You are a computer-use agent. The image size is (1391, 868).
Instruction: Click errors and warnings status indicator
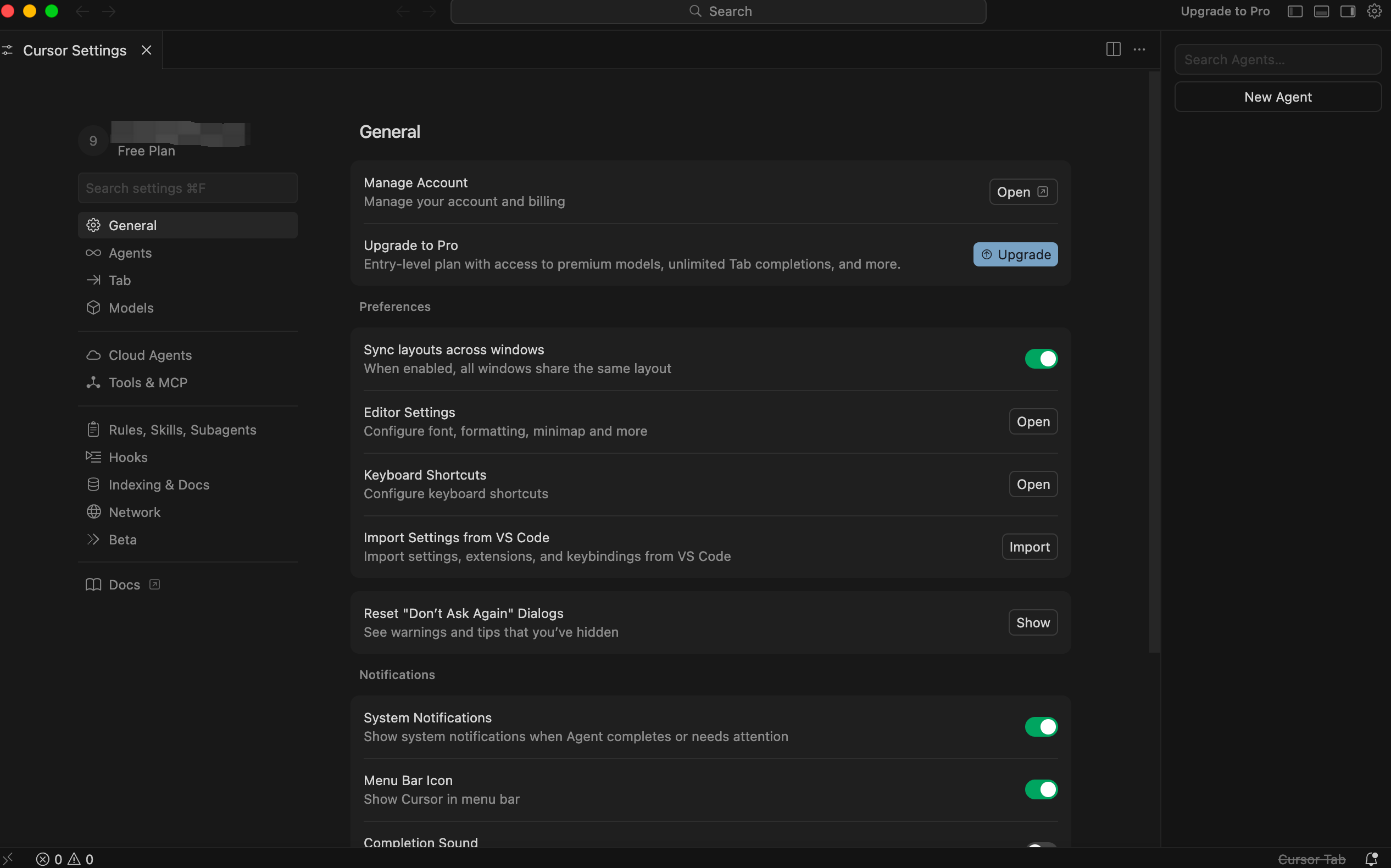tap(65, 859)
